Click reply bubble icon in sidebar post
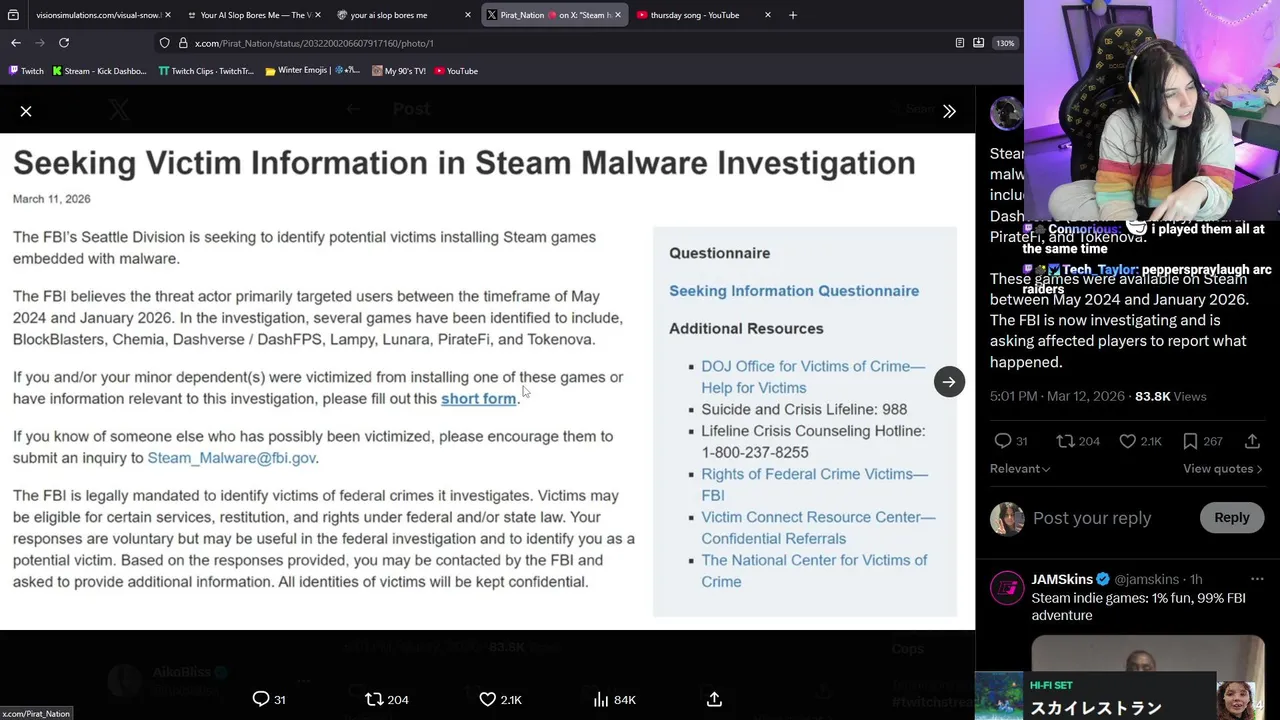 click(x=1003, y=441)
